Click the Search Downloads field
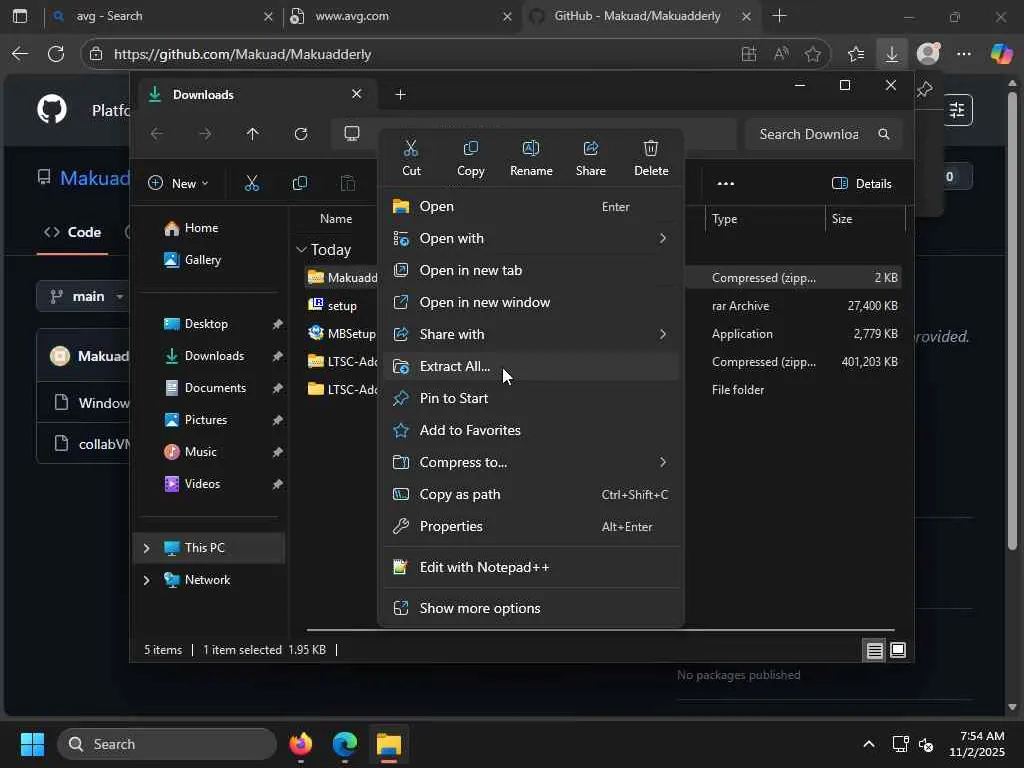The height and width of the screenshot is (768, 1024). pos(808,134)
